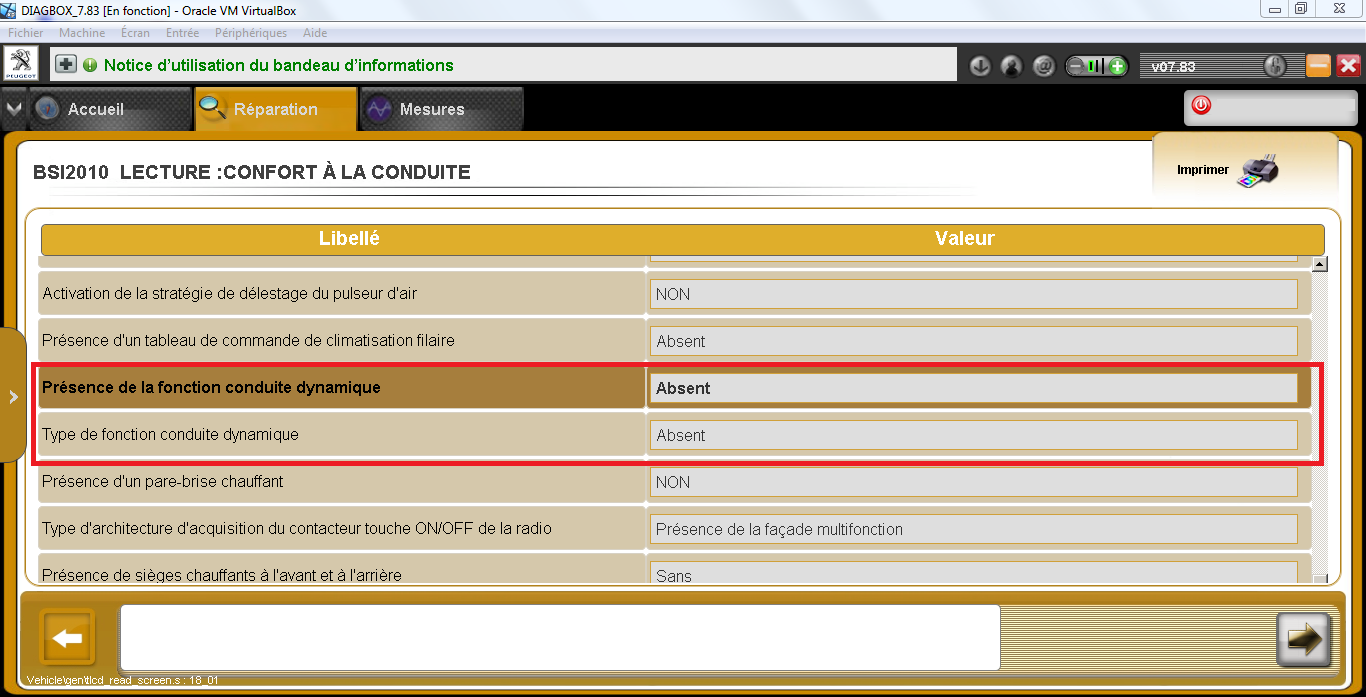Go forward using the right arrow button
Screen dimensions: 1366x697
click(x=1303, y=638)
